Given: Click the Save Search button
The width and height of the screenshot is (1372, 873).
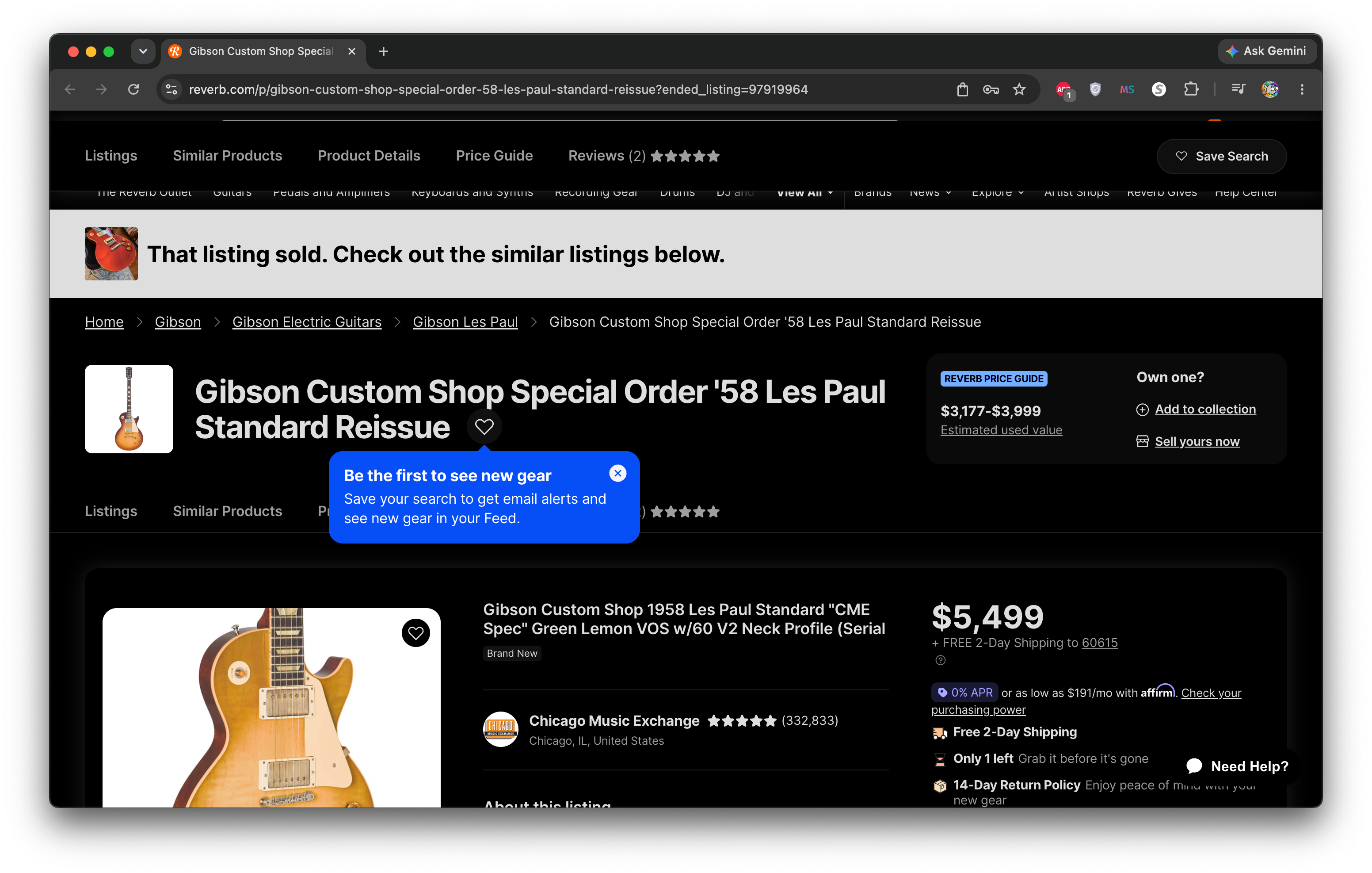Looking at the screenshot, I should (1221, 156).
